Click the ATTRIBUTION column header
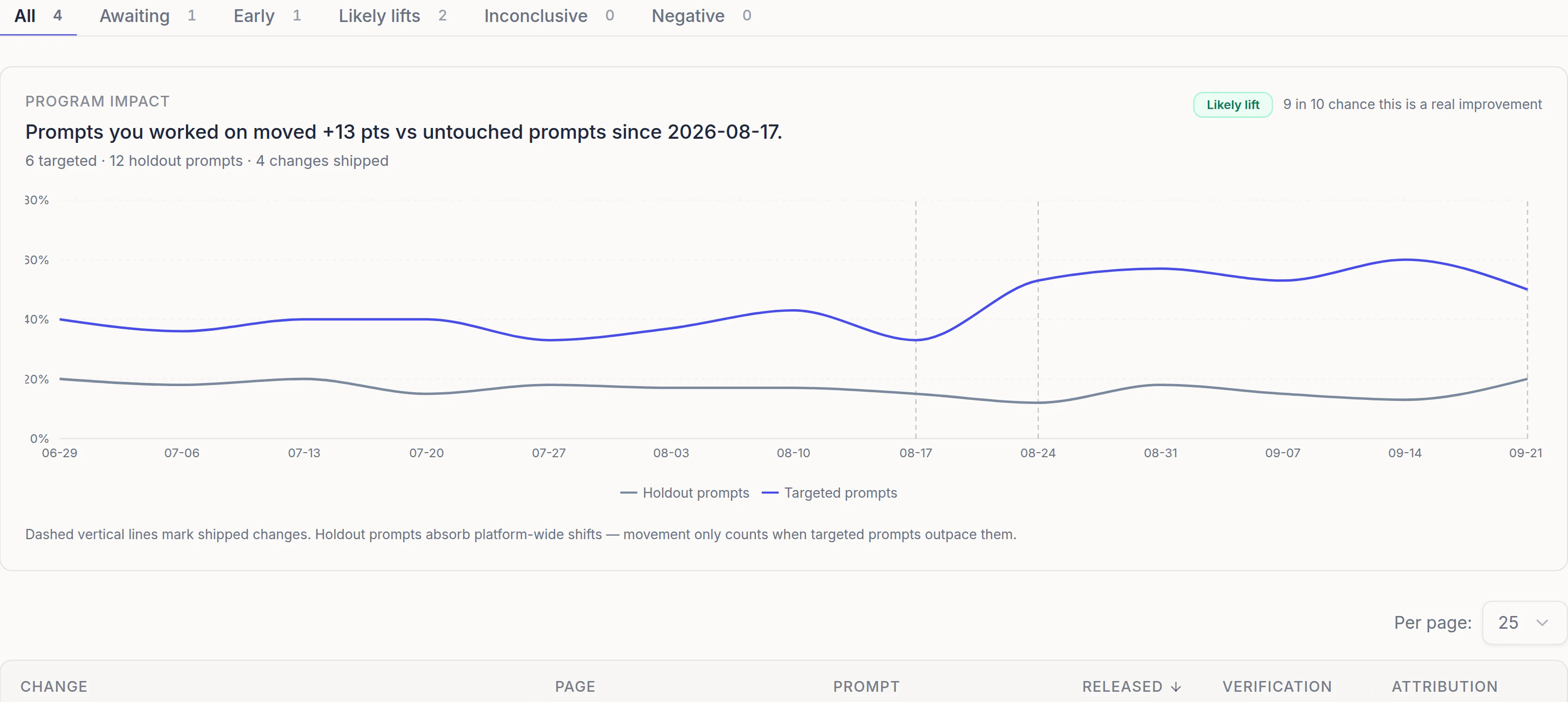The height and width of the screenshot is (702, 1568). 1445,686
